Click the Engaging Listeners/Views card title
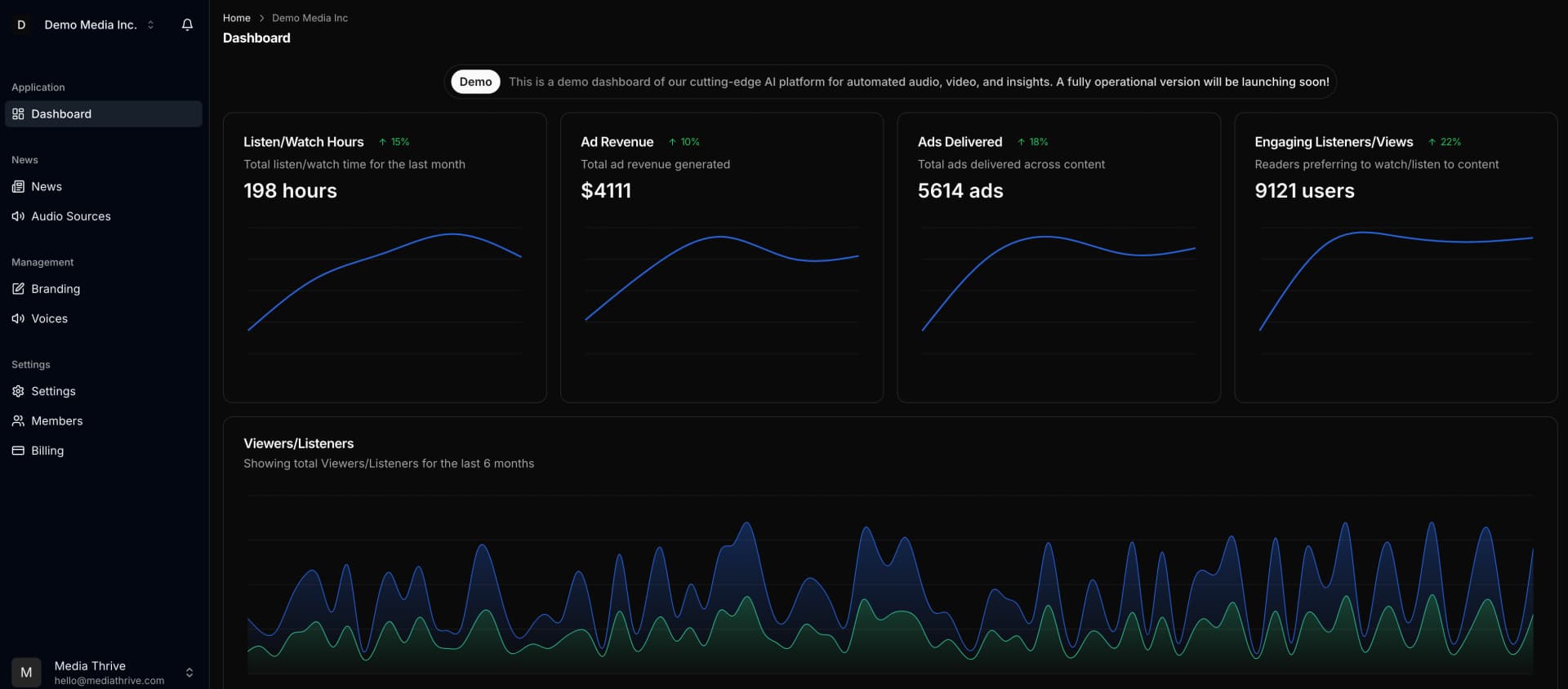This screenshot has height=689, width=1568. click(1334, 142)
